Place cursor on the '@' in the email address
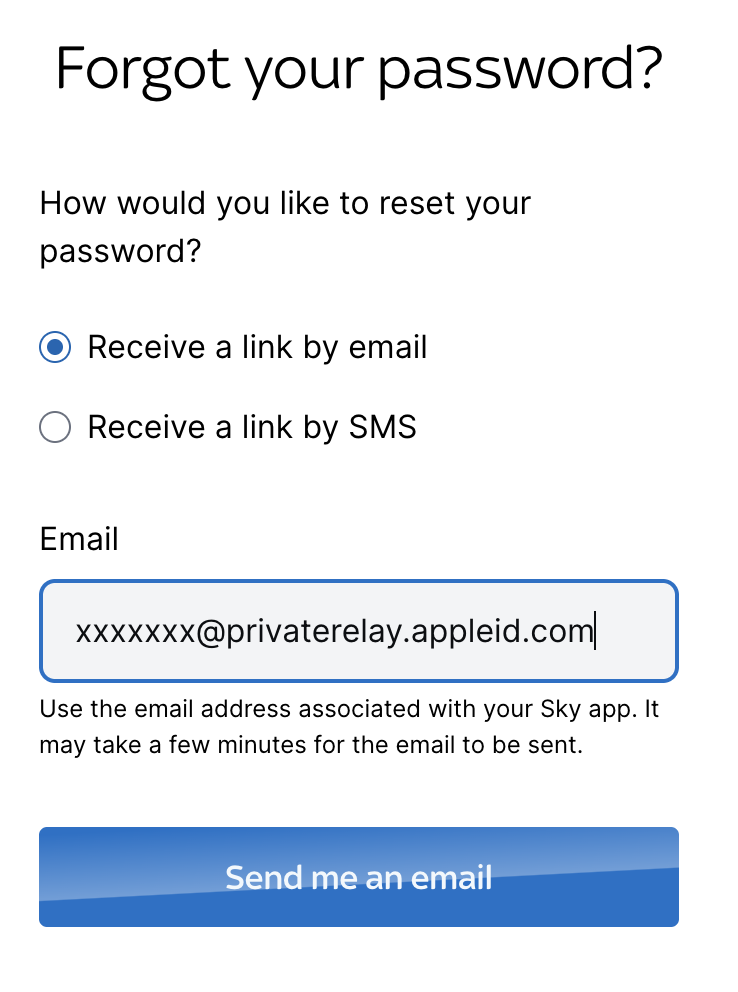 (x=211, y=632)
